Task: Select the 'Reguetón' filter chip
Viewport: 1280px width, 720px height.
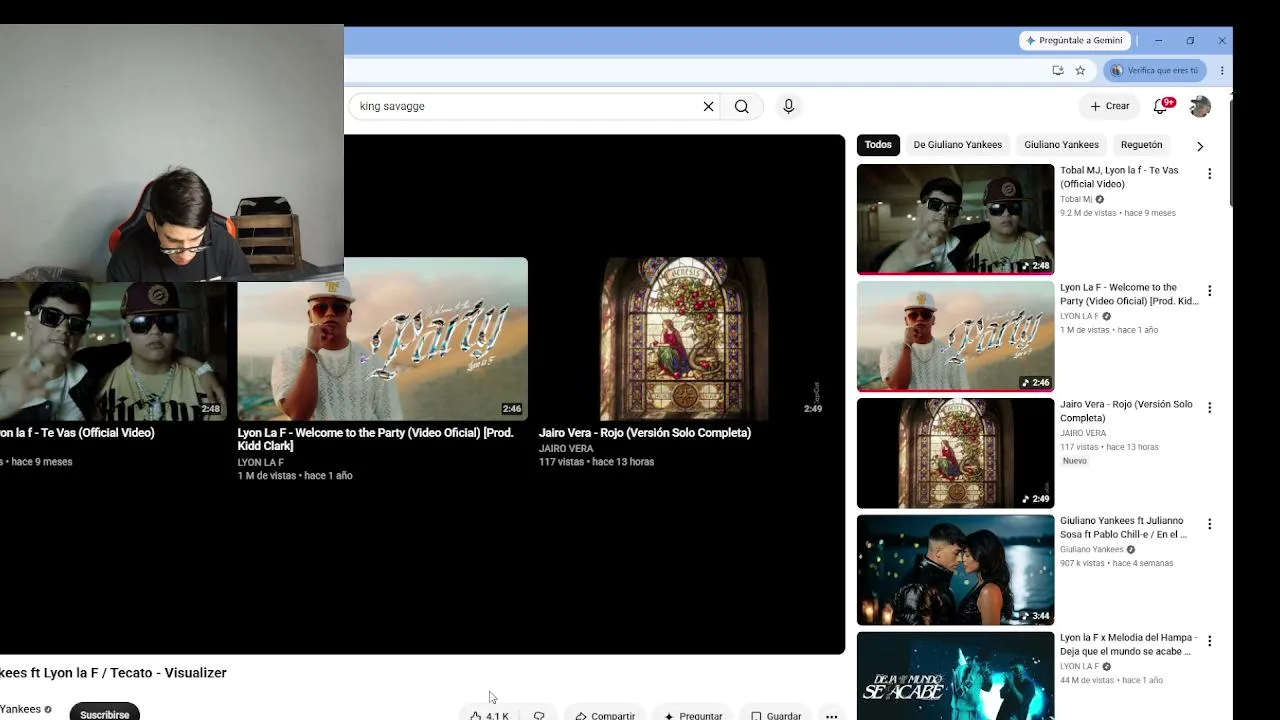Action: tap(1141, 145)
